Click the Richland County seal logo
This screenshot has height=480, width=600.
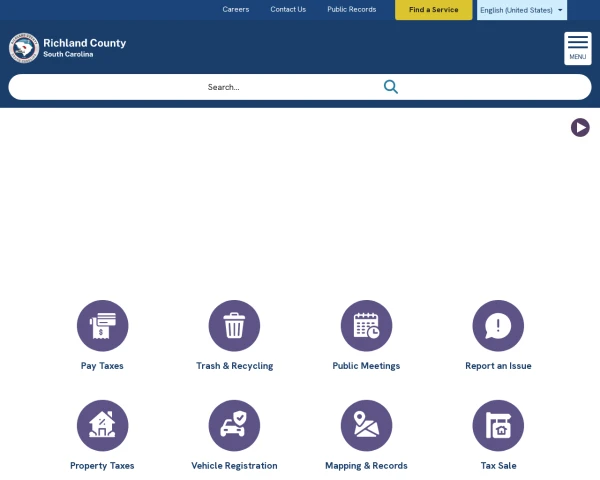pos(24,48)
